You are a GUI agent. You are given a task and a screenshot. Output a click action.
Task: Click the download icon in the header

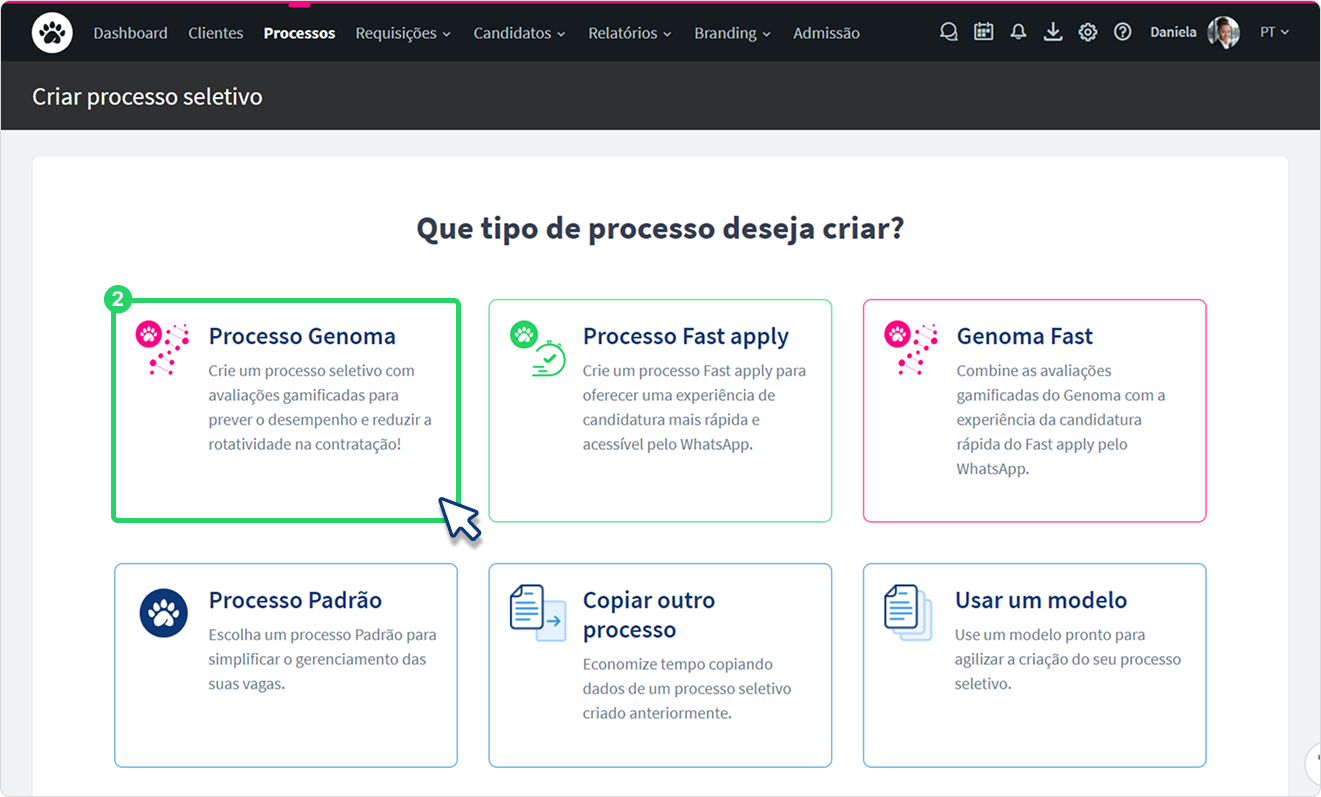click(x=1053, y=32)
